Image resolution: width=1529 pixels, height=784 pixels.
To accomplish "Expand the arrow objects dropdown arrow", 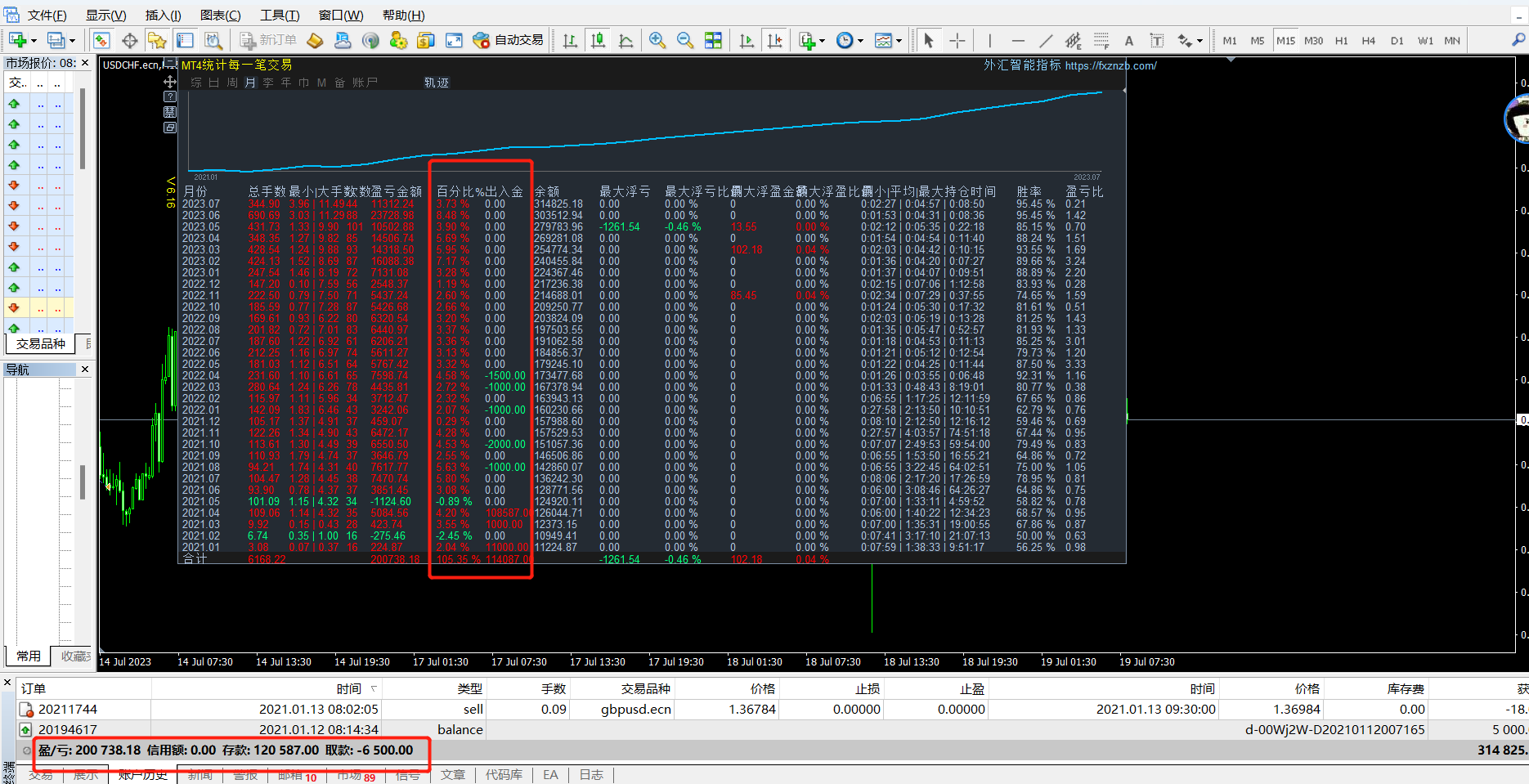I will (1199, 41).
